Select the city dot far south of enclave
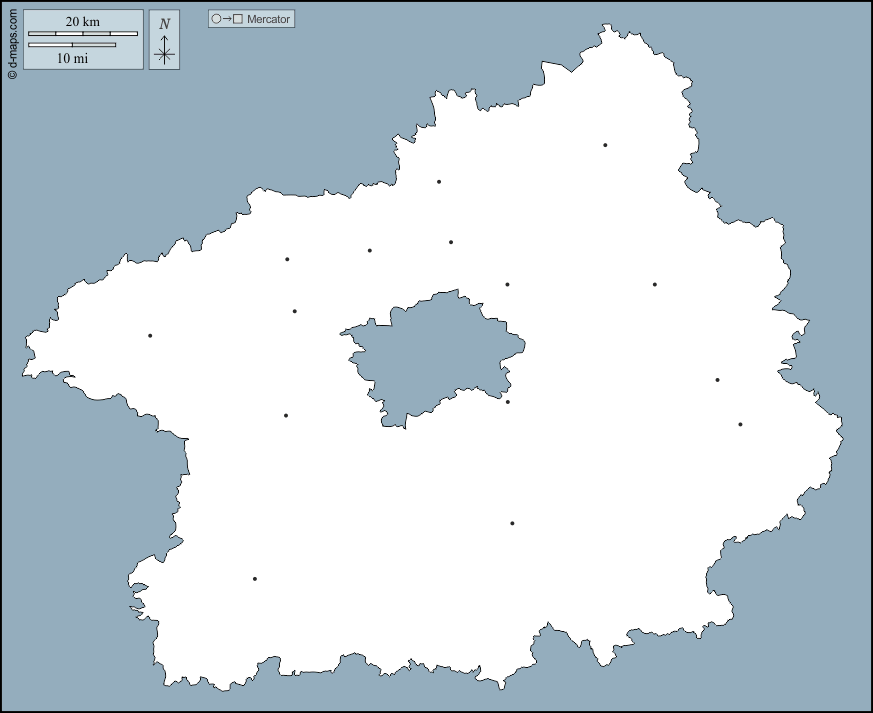The height and width of the screenshot is (713, 873). (x=512, y=523)
